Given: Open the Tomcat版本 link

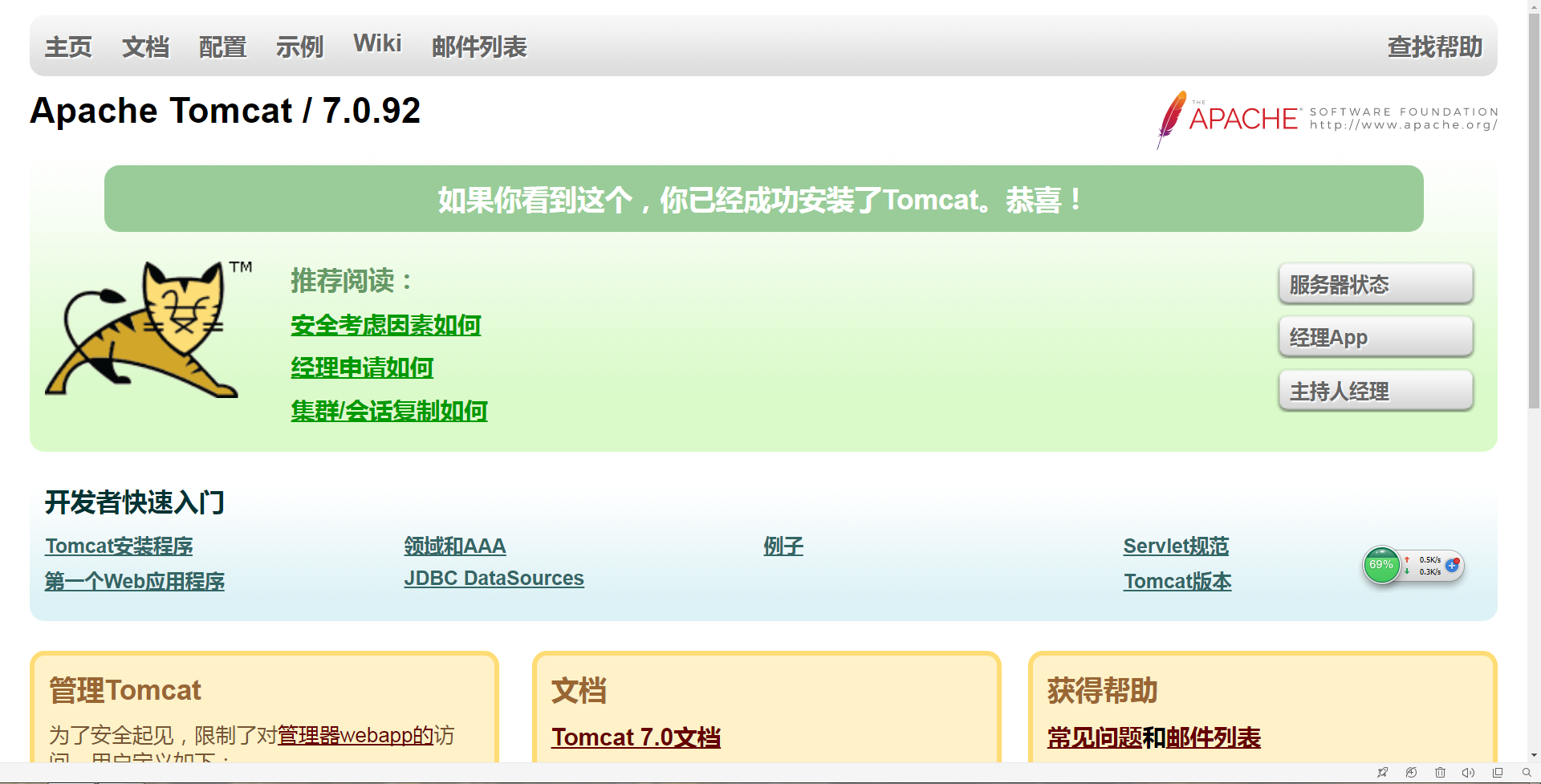Looking at the screenshot, I should (x=1177, y=581).
